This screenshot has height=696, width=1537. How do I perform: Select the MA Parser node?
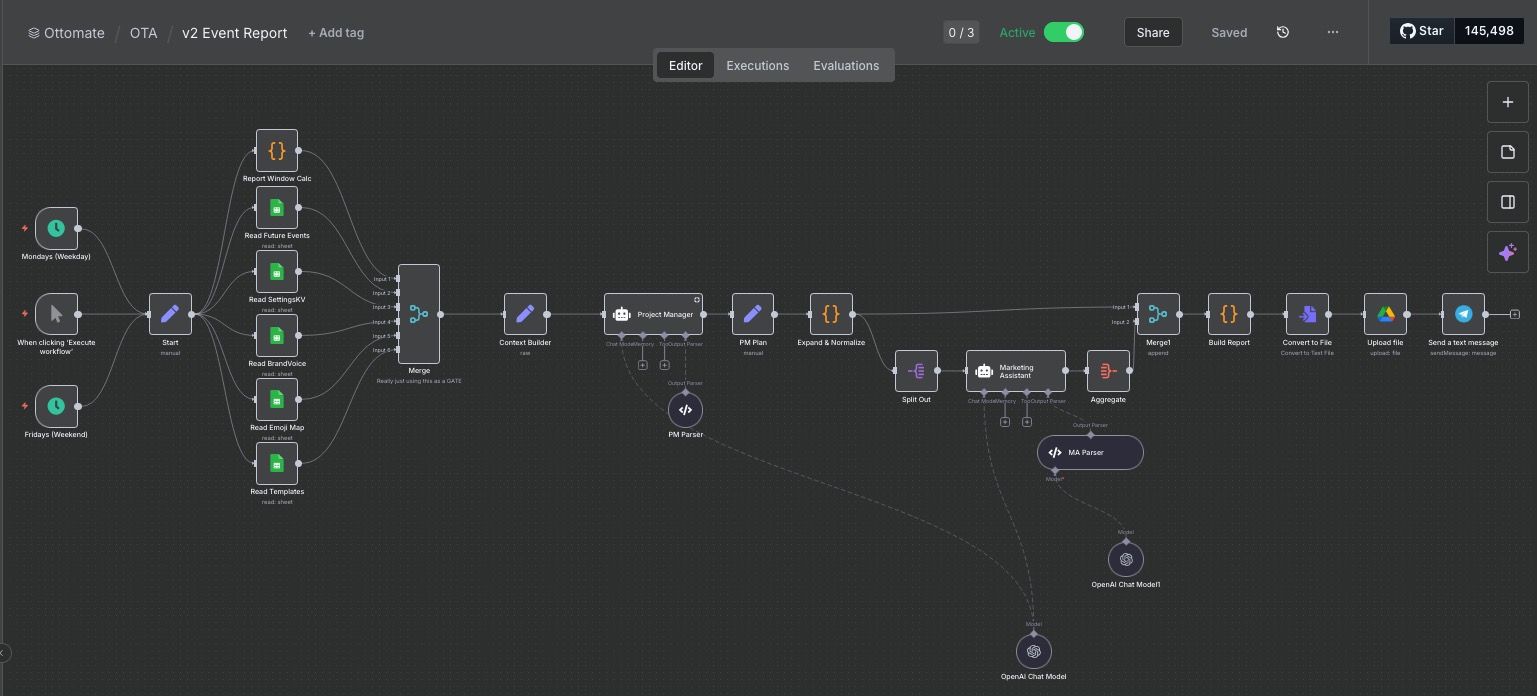pos(1089,452)
